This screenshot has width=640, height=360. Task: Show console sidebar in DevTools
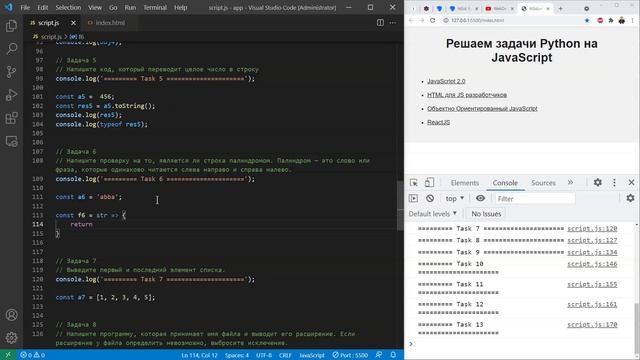coord(413,198)
